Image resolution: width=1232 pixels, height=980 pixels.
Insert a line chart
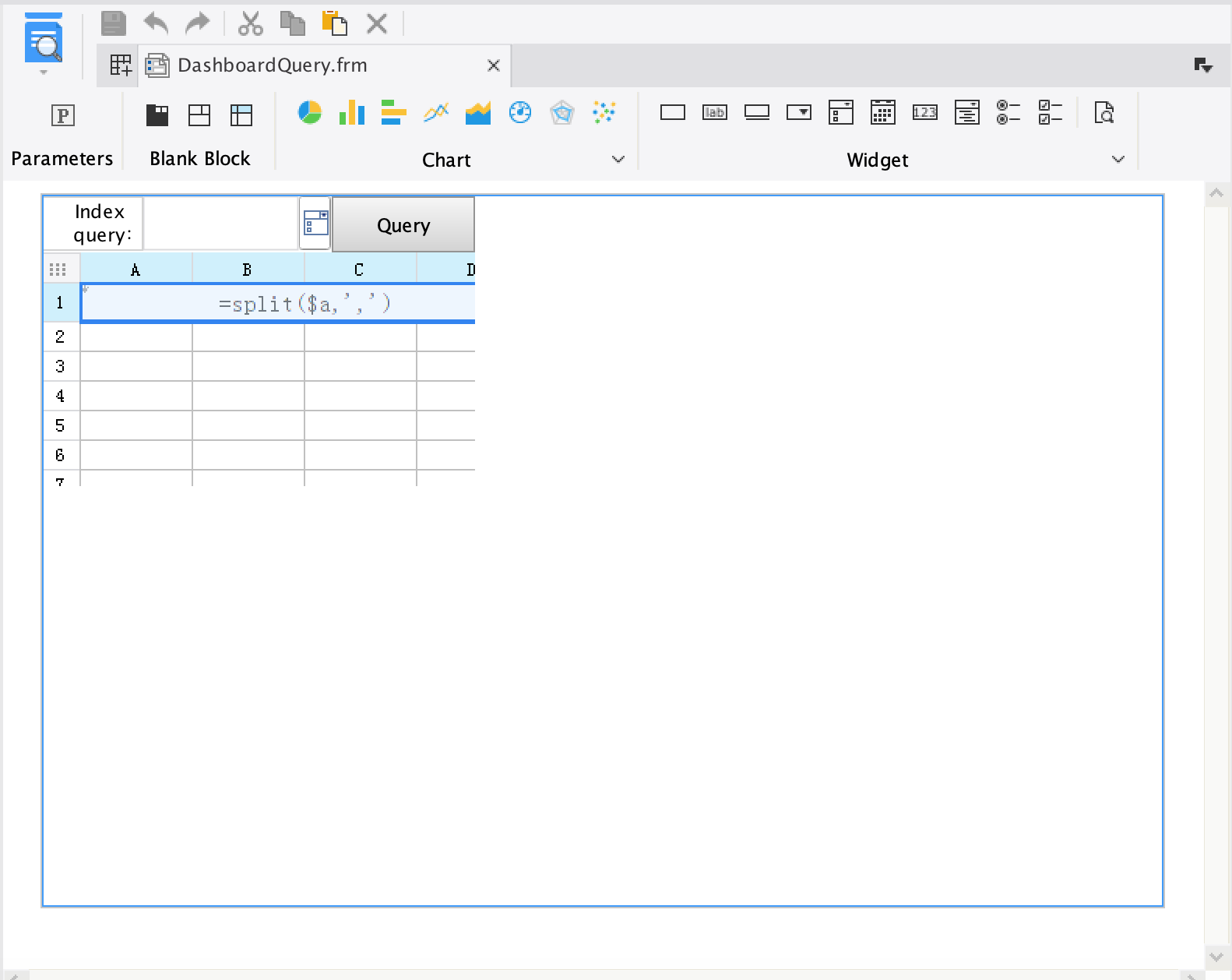point(436,113)
